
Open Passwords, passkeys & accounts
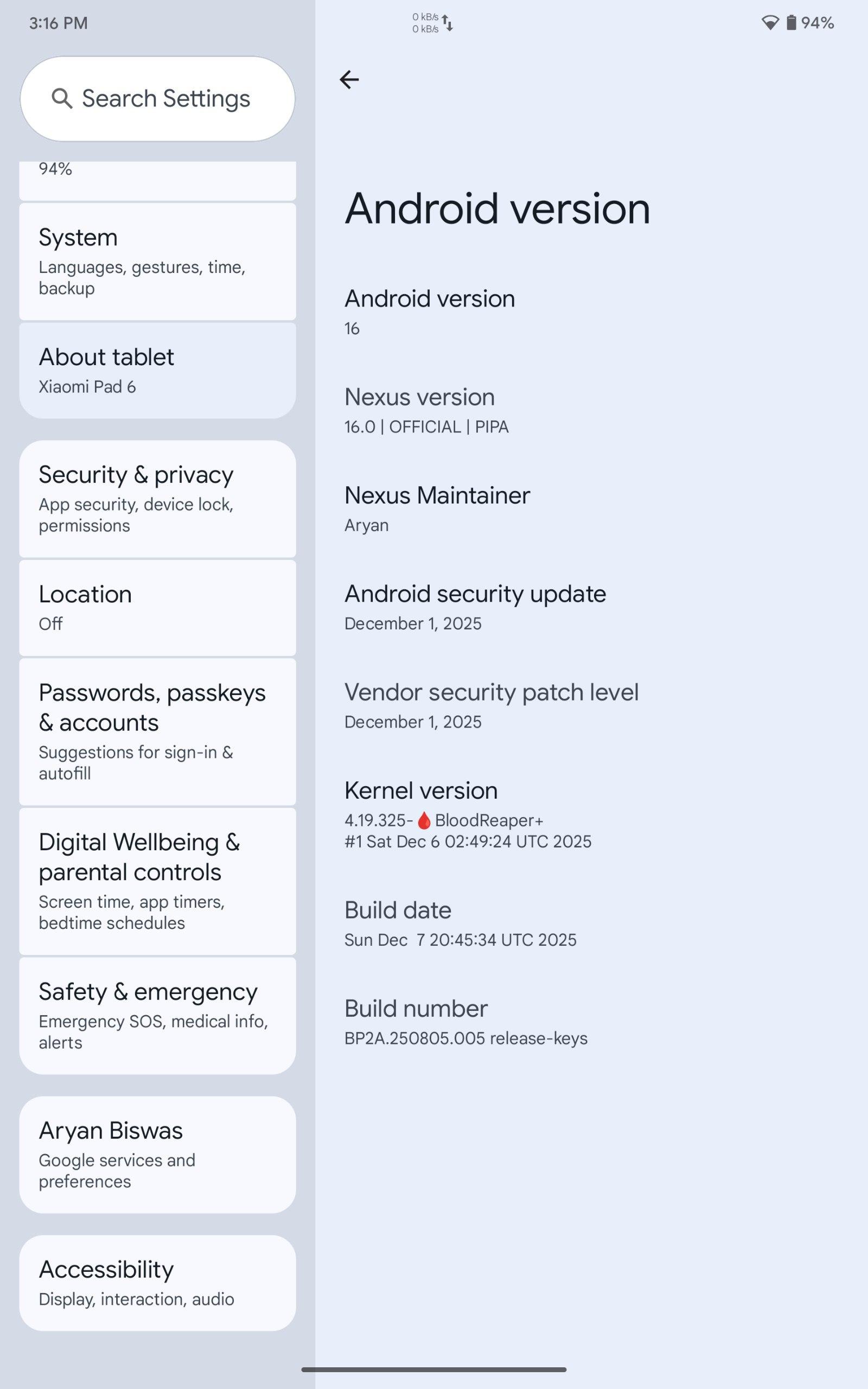(157, 732)
